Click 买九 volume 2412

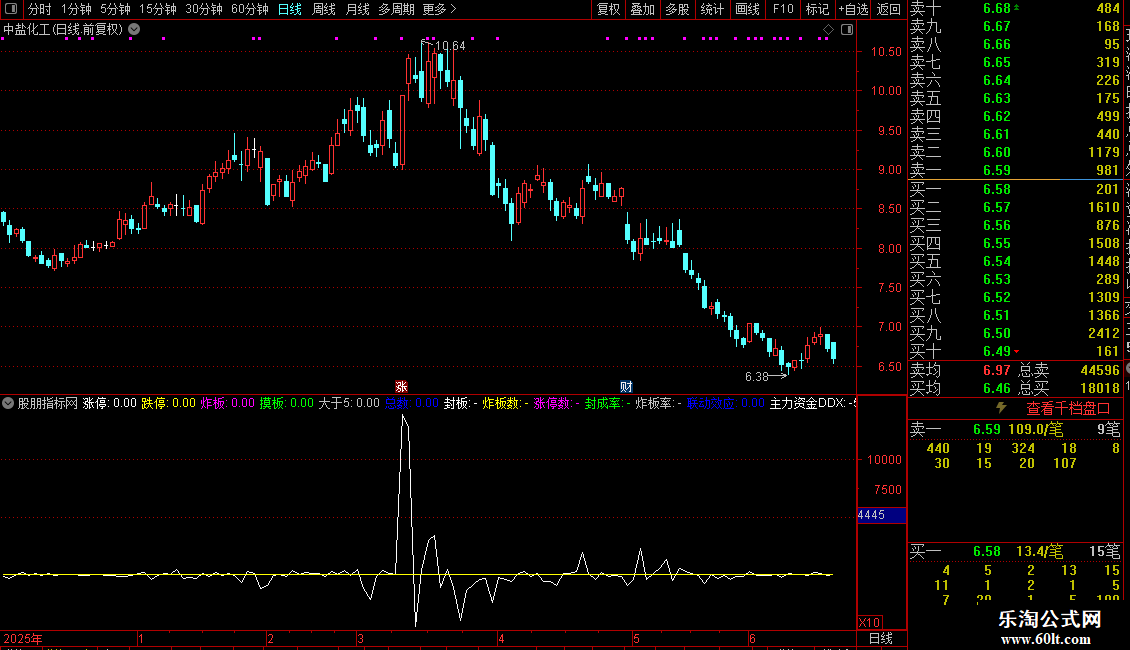(x=1103, y=333)
